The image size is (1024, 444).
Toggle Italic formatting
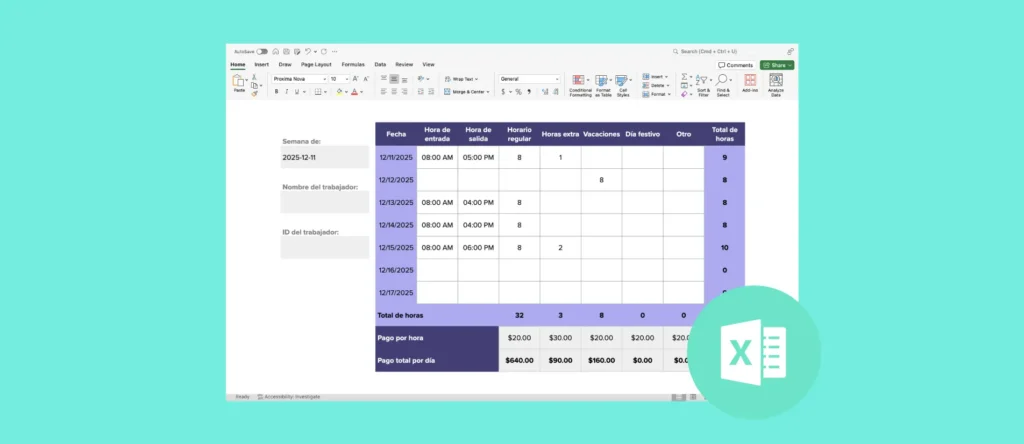287,91
